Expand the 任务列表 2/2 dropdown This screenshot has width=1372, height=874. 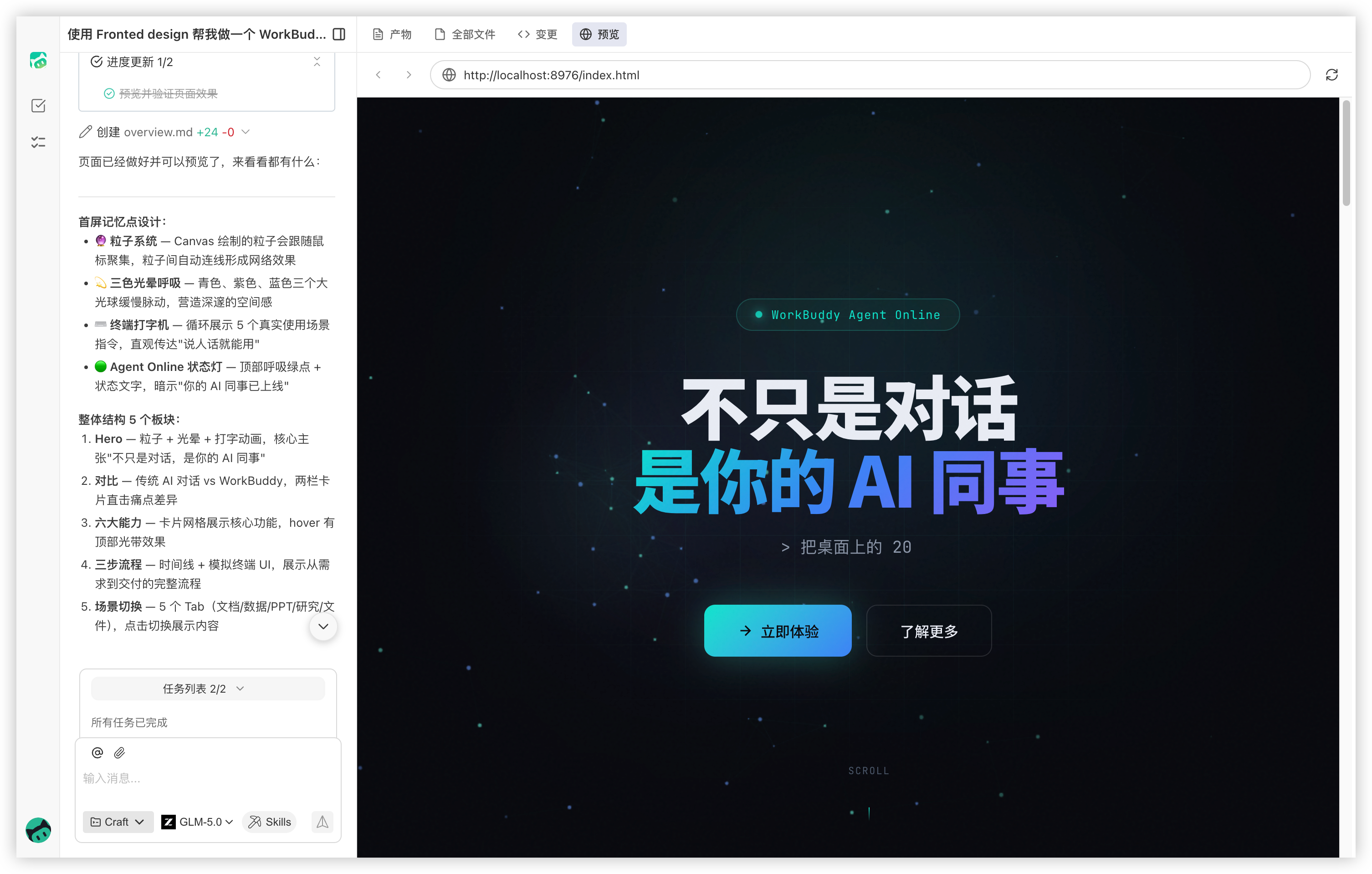coord(207,689)
